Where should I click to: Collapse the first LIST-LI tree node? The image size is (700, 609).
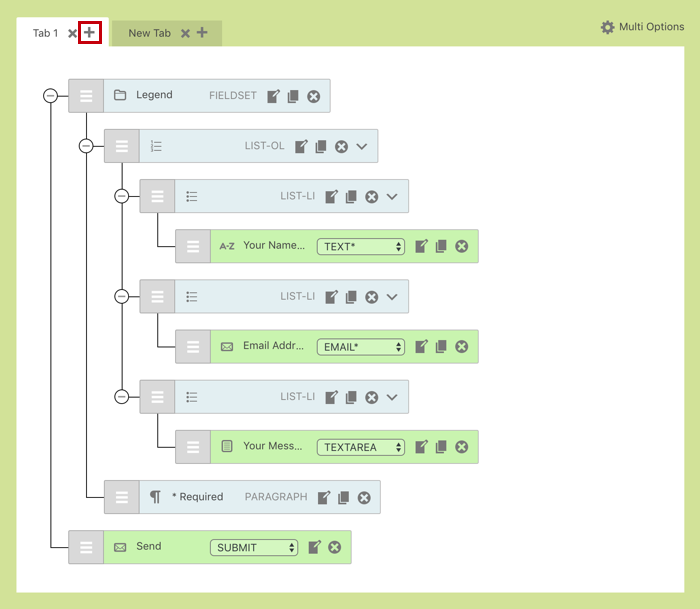pos(121,196)
